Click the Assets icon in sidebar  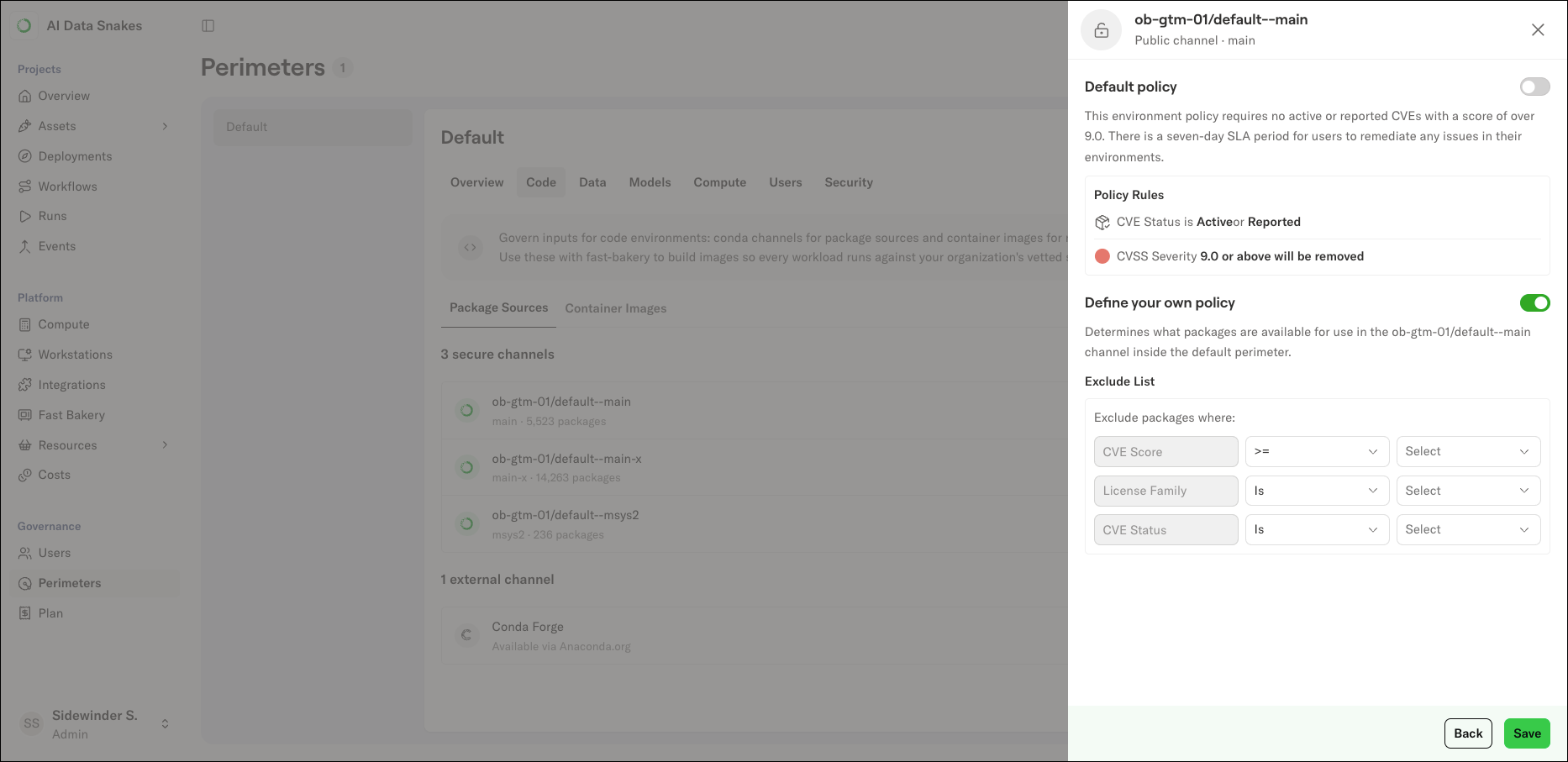tap(25, 126)
